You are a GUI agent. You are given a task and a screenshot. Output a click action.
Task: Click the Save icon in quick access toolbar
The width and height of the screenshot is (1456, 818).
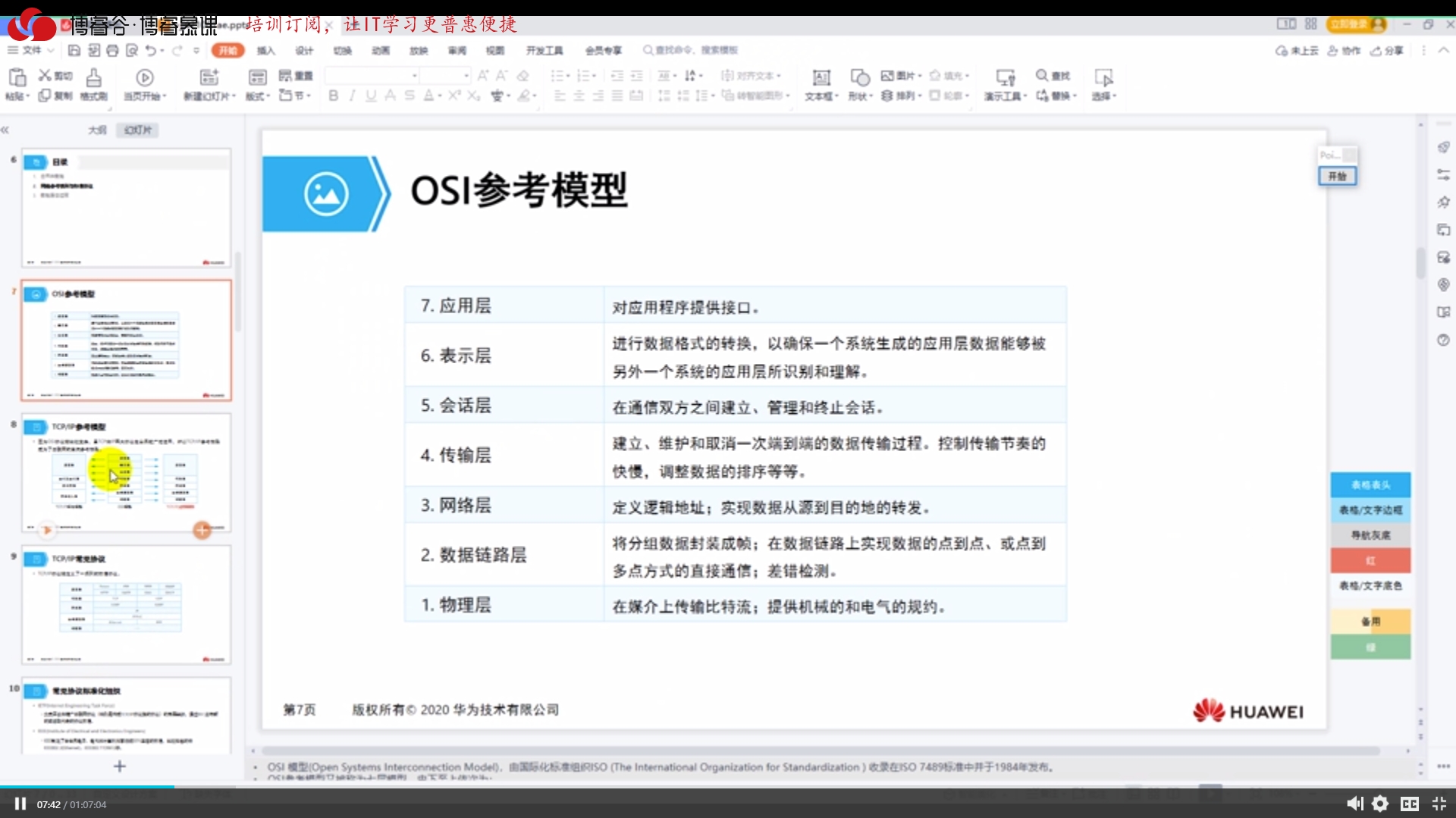(x=74, y=51)
